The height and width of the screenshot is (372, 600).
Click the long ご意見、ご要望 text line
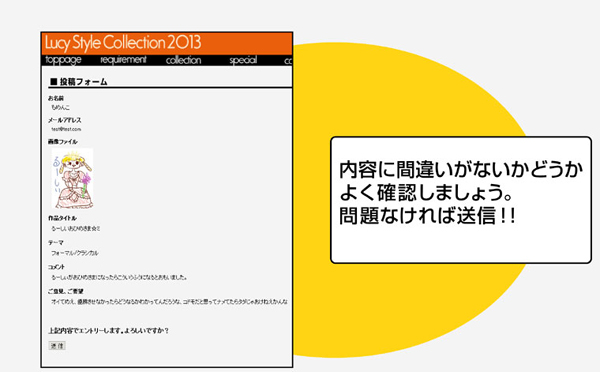tap(169, 302)
